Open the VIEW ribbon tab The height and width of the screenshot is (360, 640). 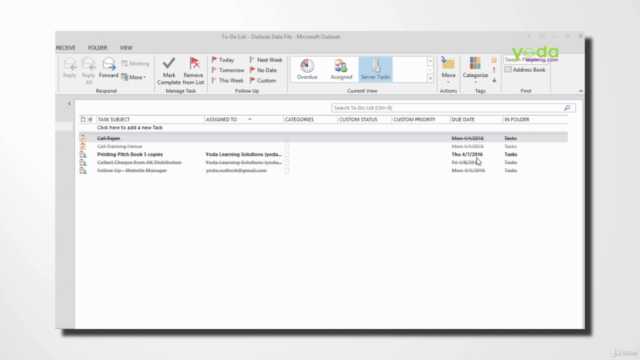coord(126,48)
